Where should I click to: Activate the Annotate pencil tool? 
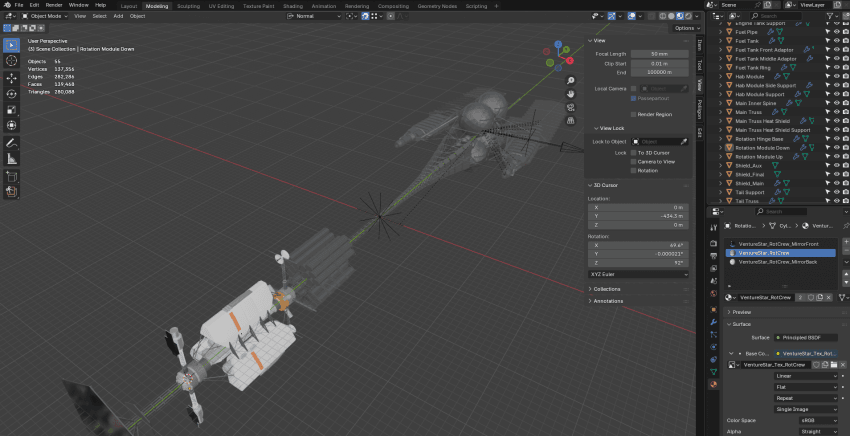click(x=11, y=143)
